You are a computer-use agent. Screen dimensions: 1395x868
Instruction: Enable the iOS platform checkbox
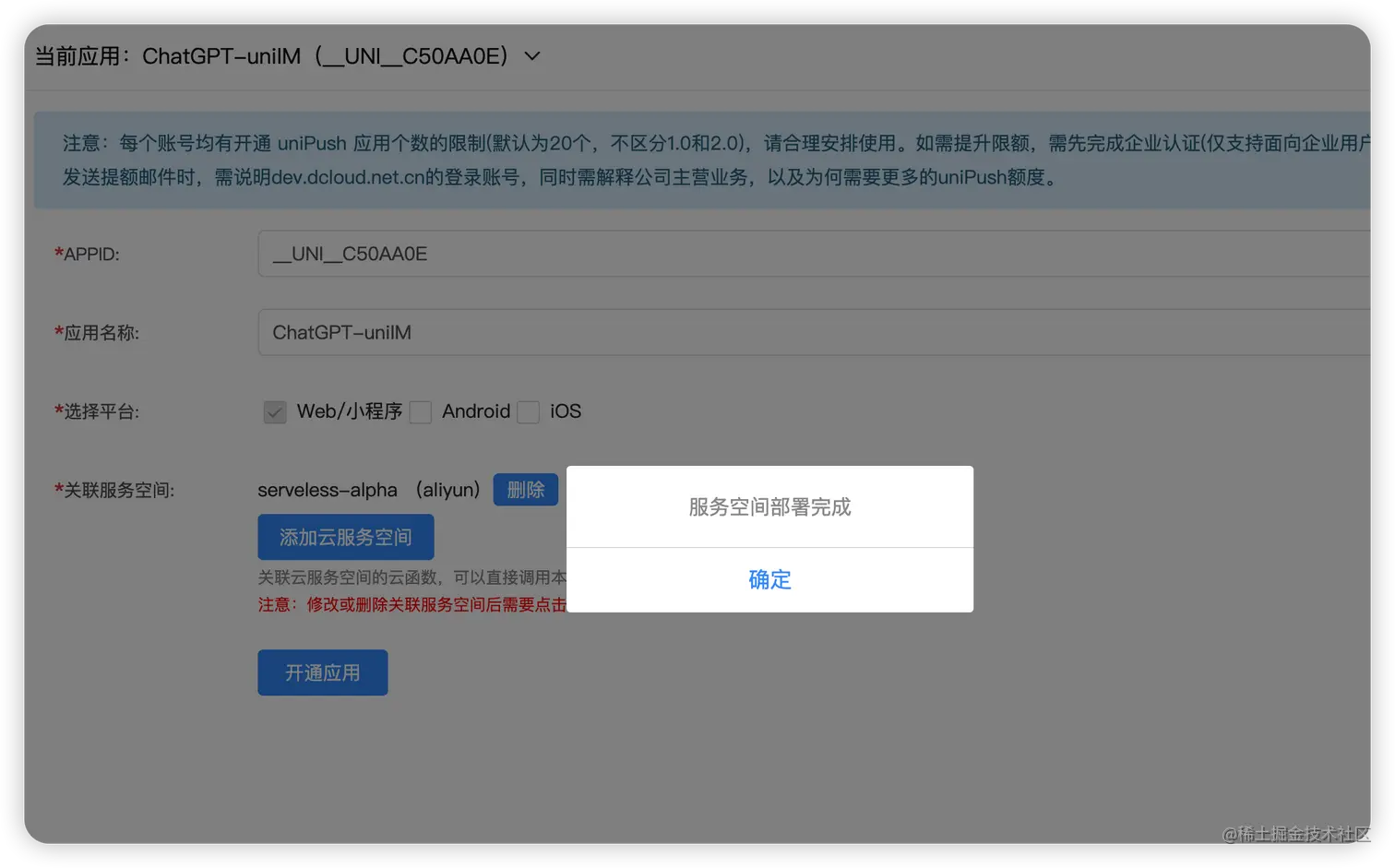coord(529,411)
